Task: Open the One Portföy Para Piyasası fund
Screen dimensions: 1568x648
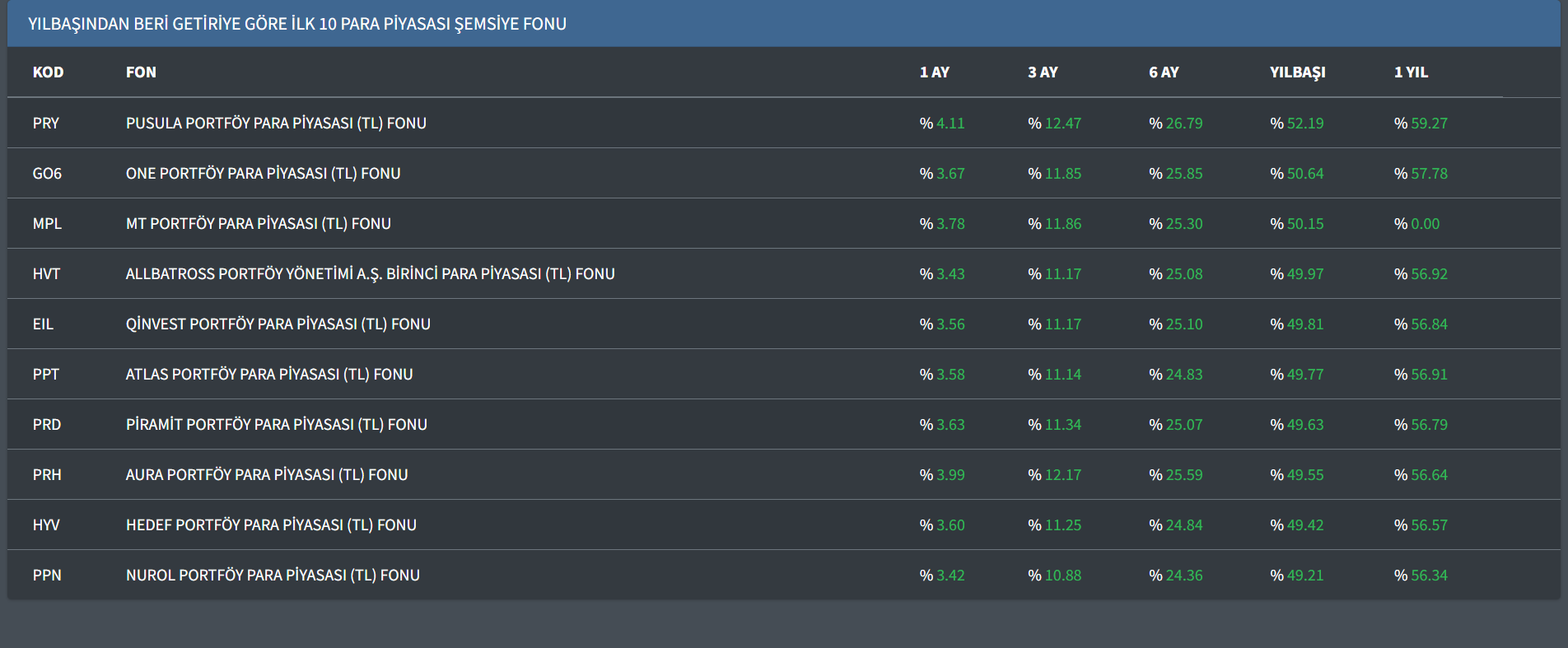Action: click(263, 174)
